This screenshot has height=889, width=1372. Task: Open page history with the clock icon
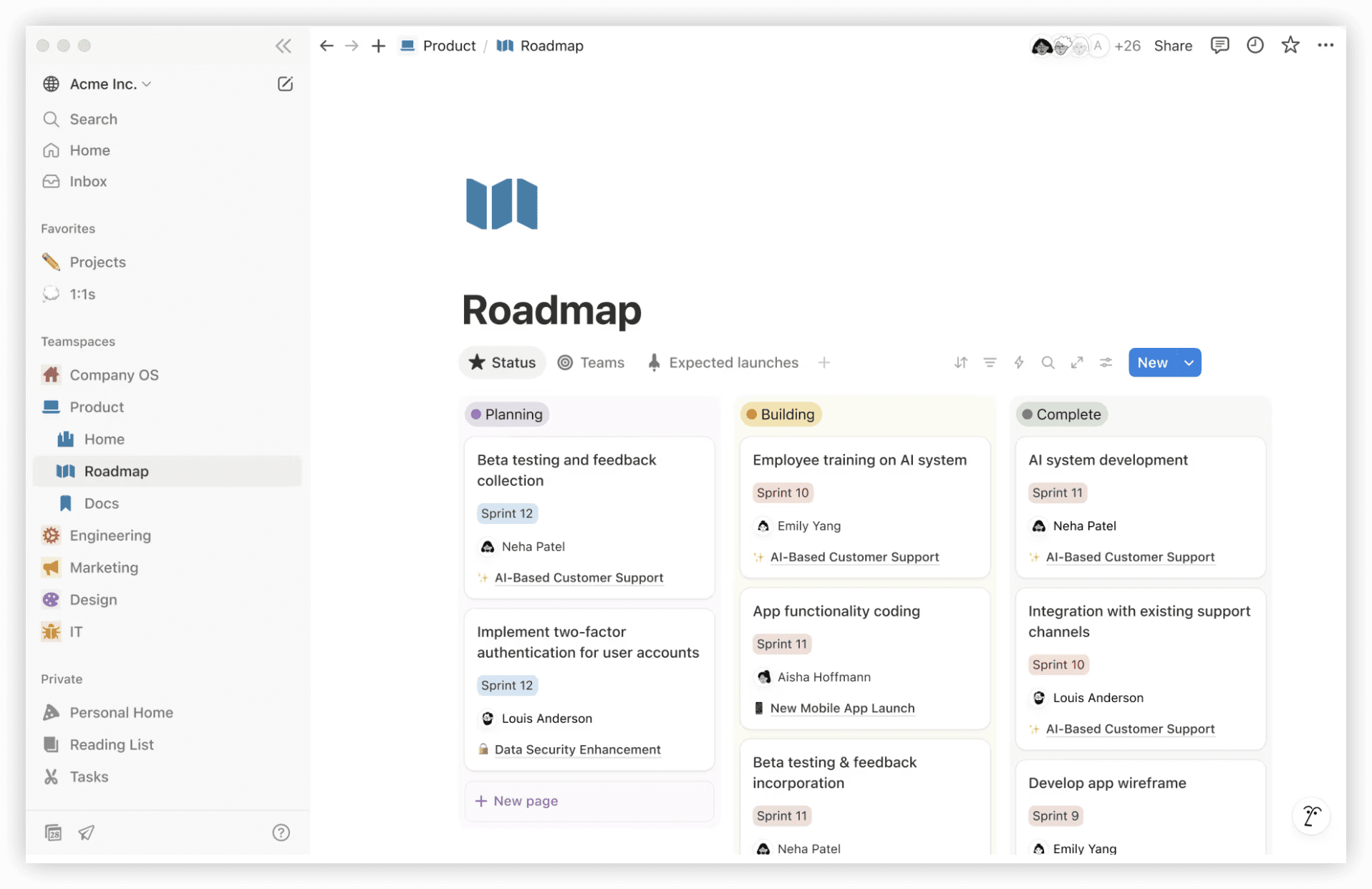tap(1255, 45)
